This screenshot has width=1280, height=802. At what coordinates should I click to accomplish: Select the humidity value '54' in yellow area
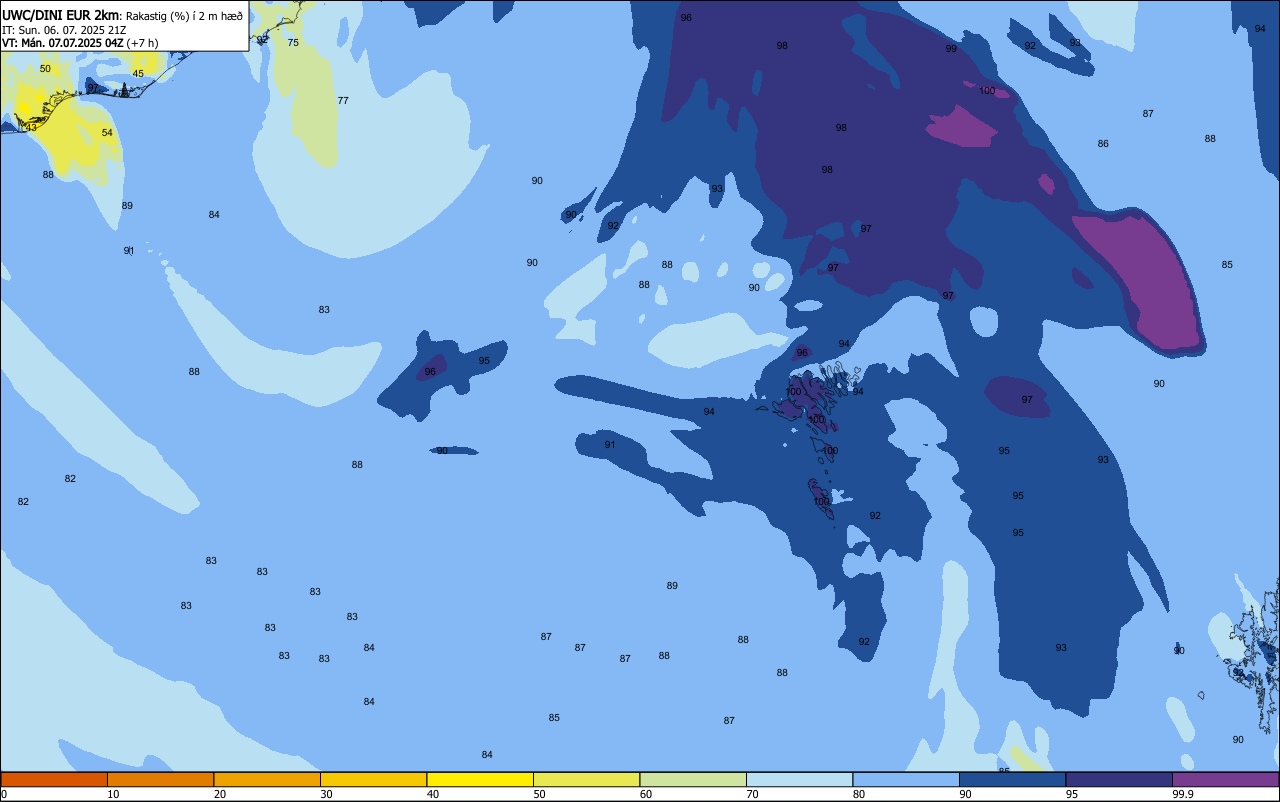click(x=107, y=133)
